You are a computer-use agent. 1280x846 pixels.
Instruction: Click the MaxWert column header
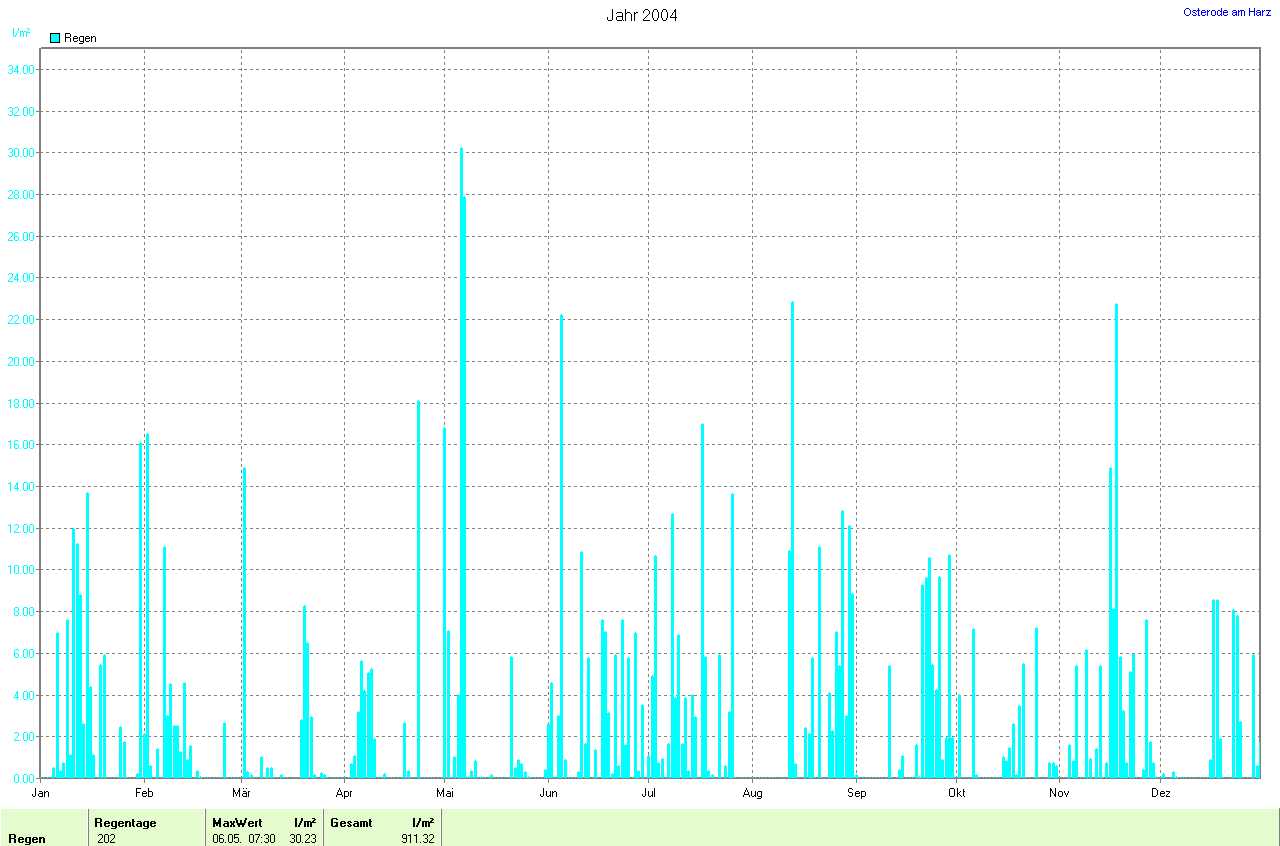tap(237, 822)
